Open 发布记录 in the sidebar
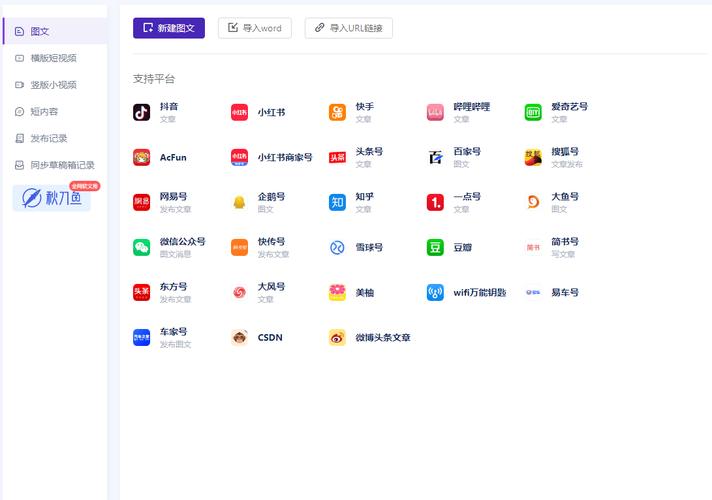 (x=55, y=139)
